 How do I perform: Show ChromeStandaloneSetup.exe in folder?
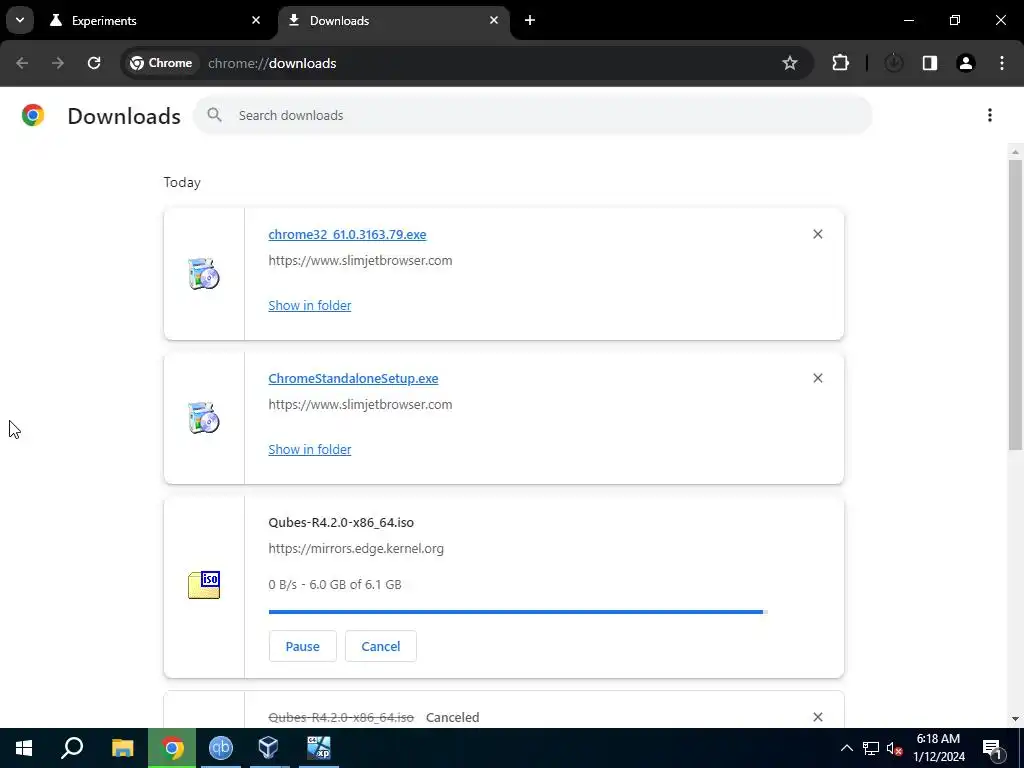[310, 449]
